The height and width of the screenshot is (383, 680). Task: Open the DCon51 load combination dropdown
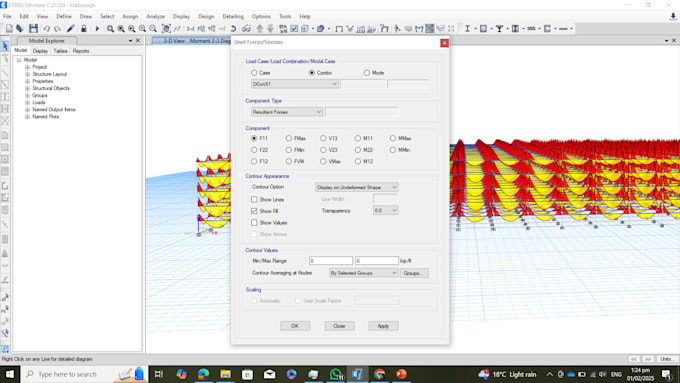click(294, 84)
